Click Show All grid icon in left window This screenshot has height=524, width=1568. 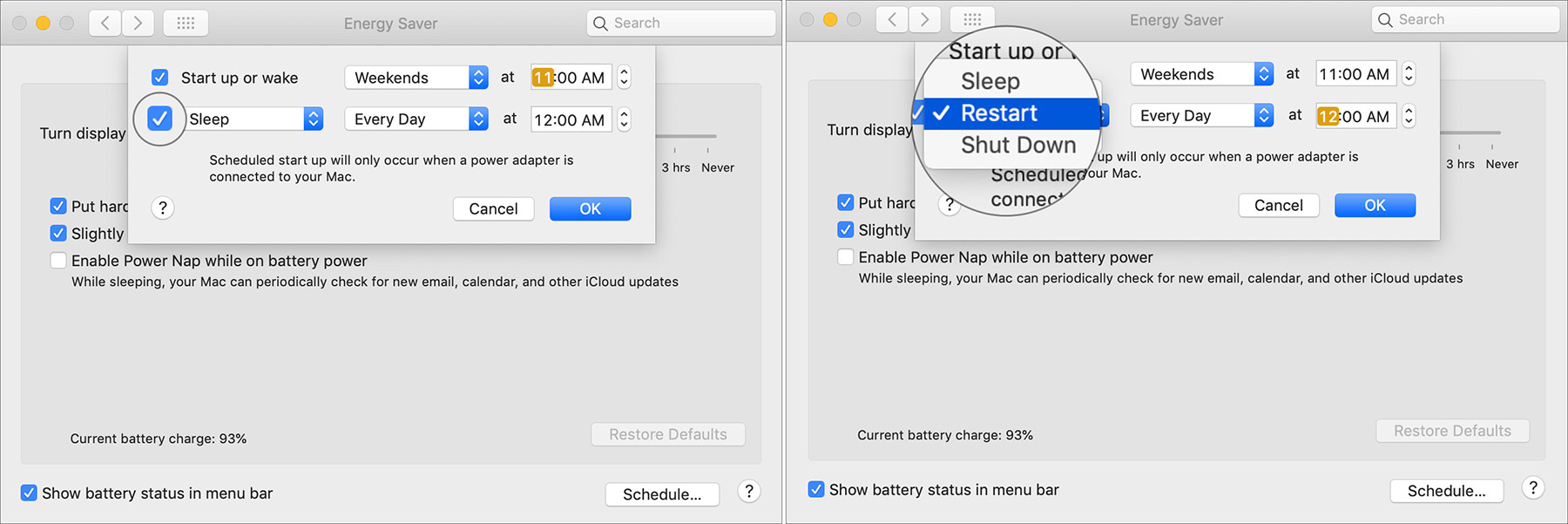[x=186, y=23]
